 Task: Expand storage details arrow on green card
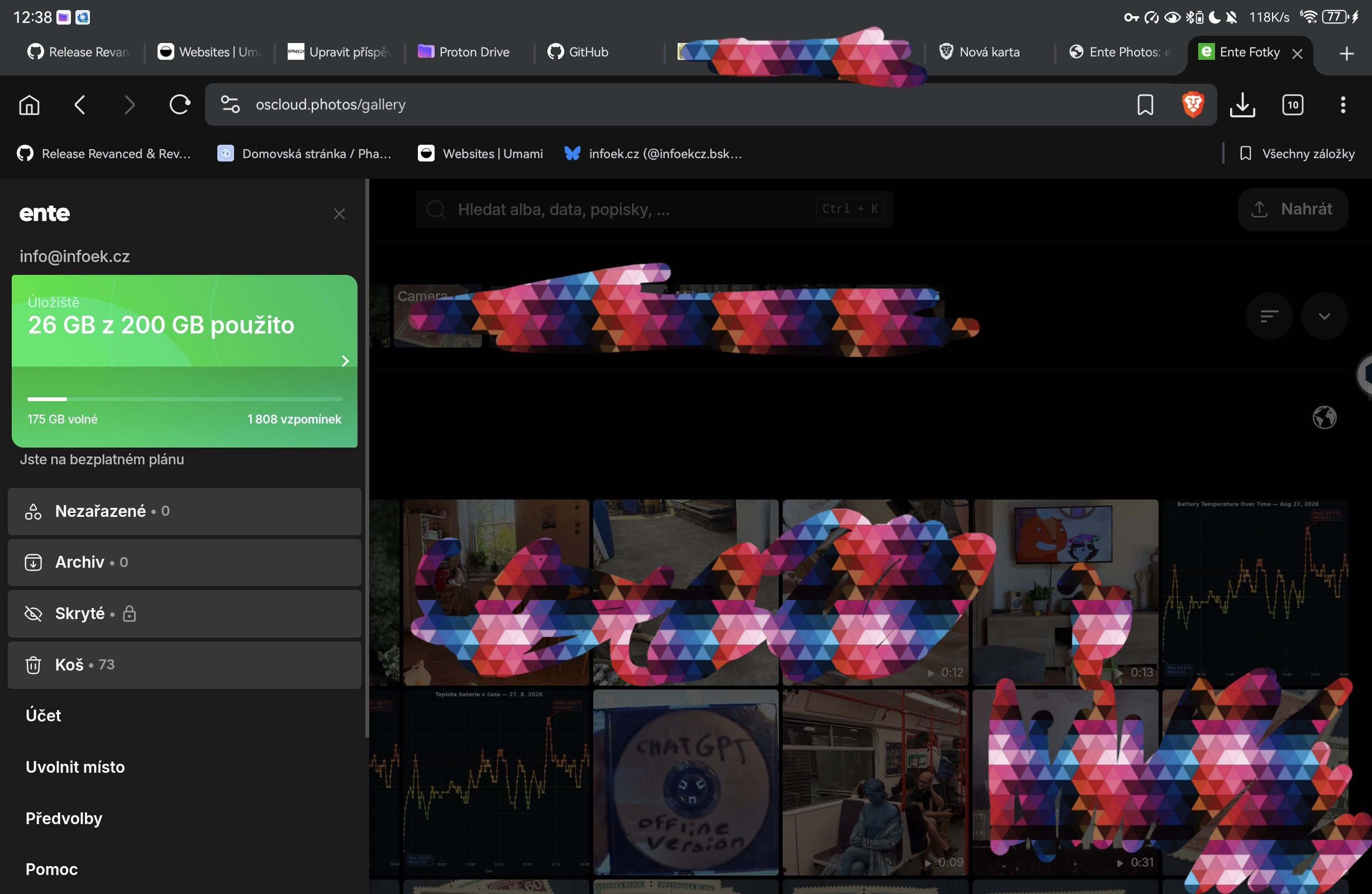[345, 361]
